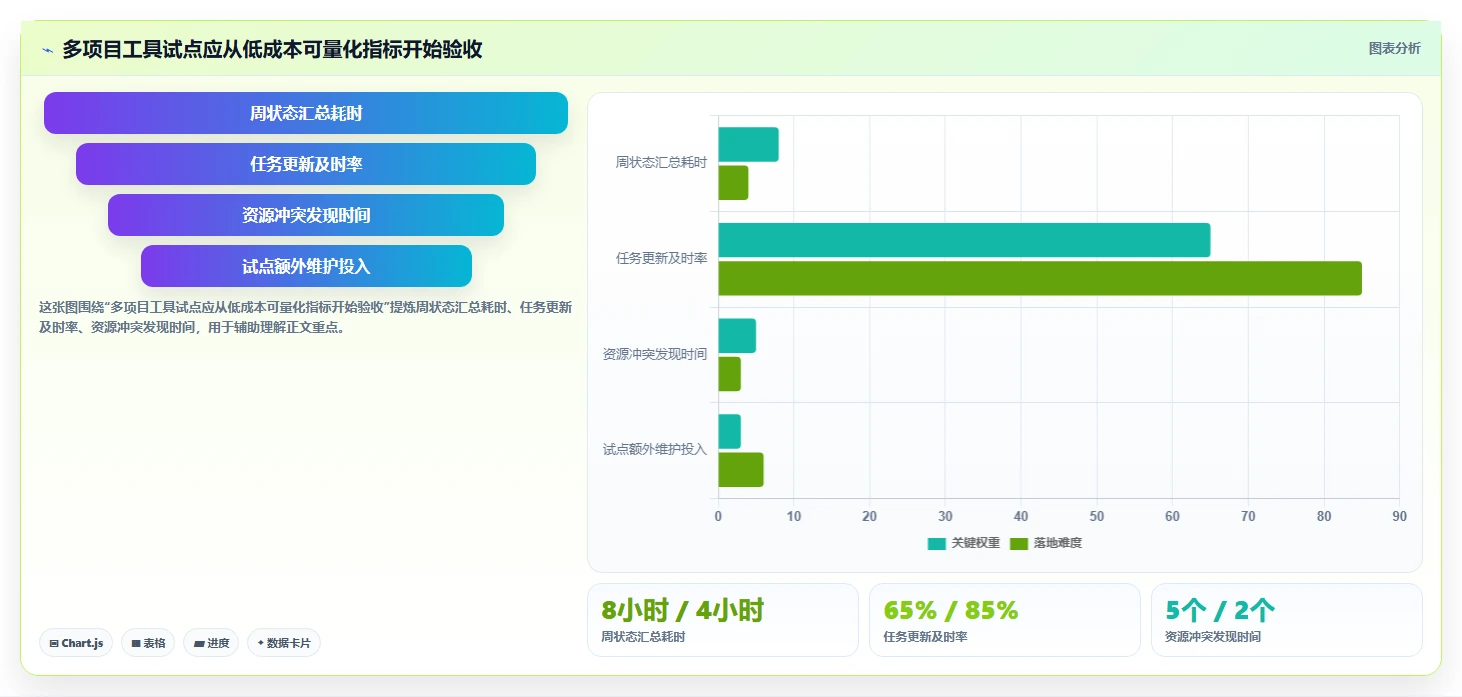This screenshot has height=697, width=1462.
Task: Open the 65% / 85% data card
Action: [1005, 620]
